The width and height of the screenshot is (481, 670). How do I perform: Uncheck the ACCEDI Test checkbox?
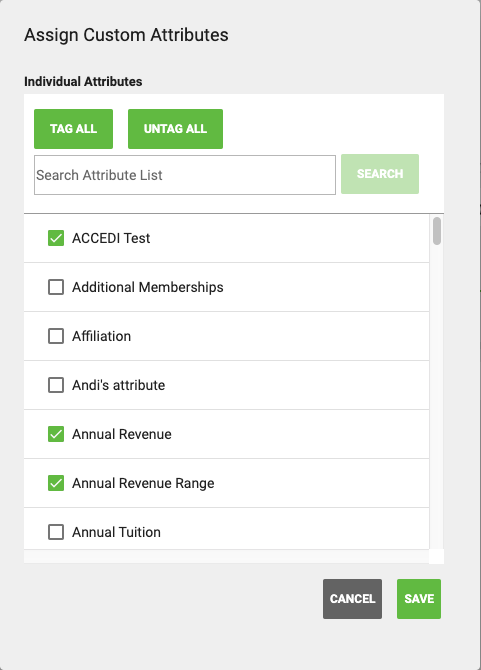point(56,238)
